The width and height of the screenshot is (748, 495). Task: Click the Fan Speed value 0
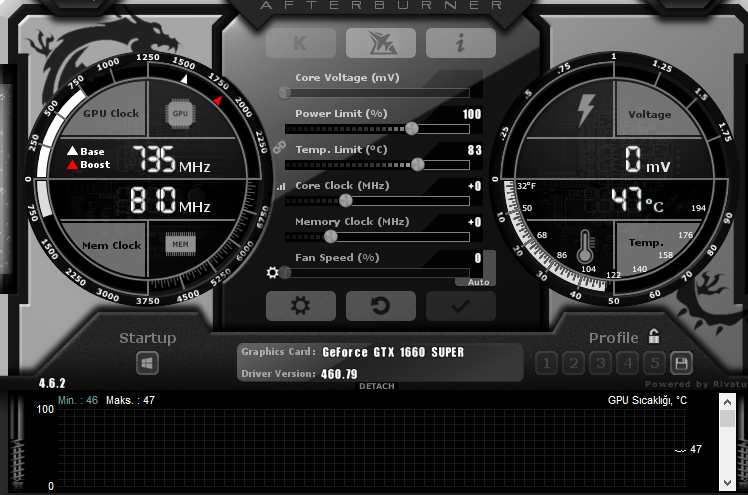[x=478, y=258]
